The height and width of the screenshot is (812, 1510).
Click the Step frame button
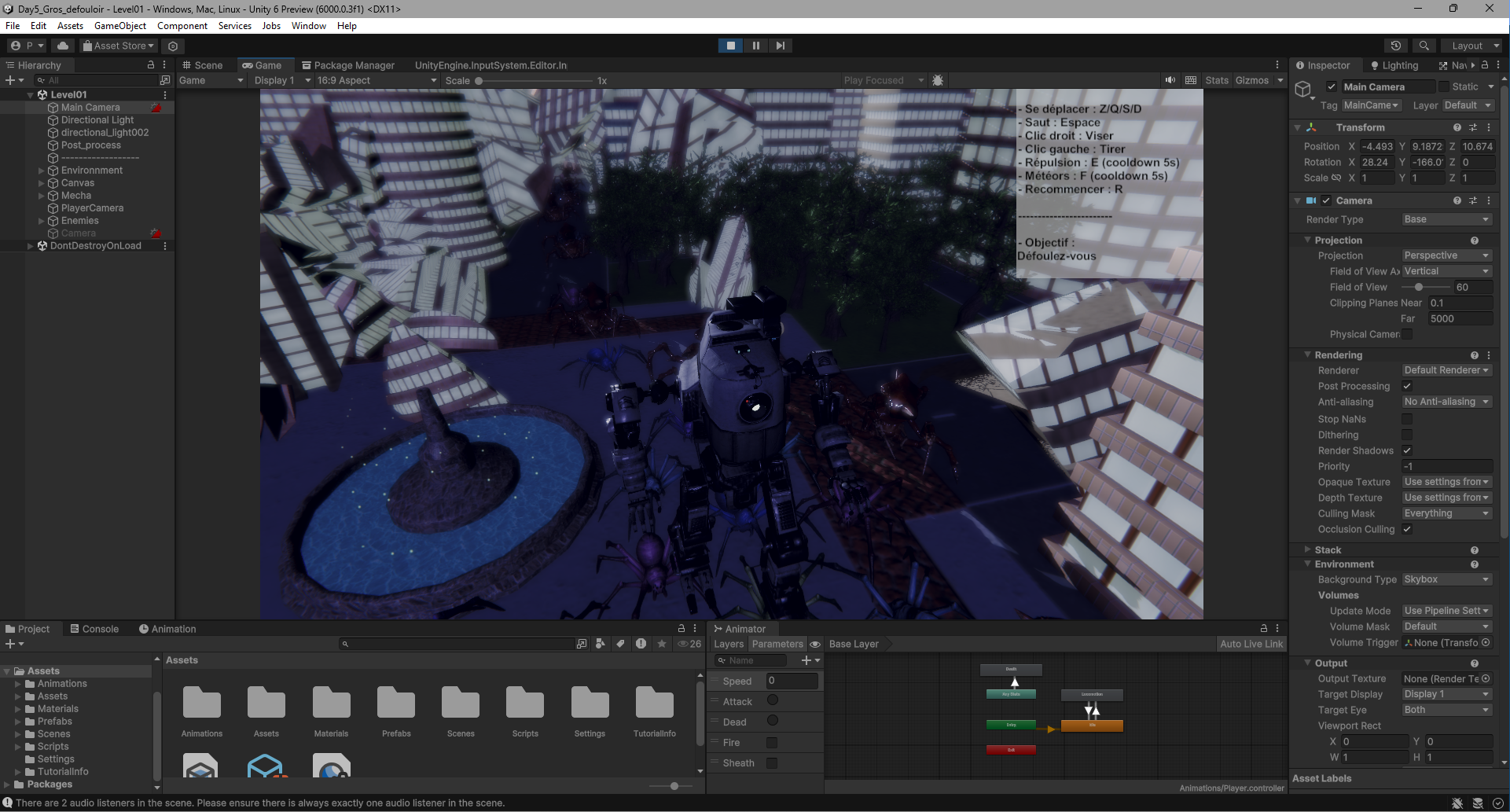tap(780, 46)
